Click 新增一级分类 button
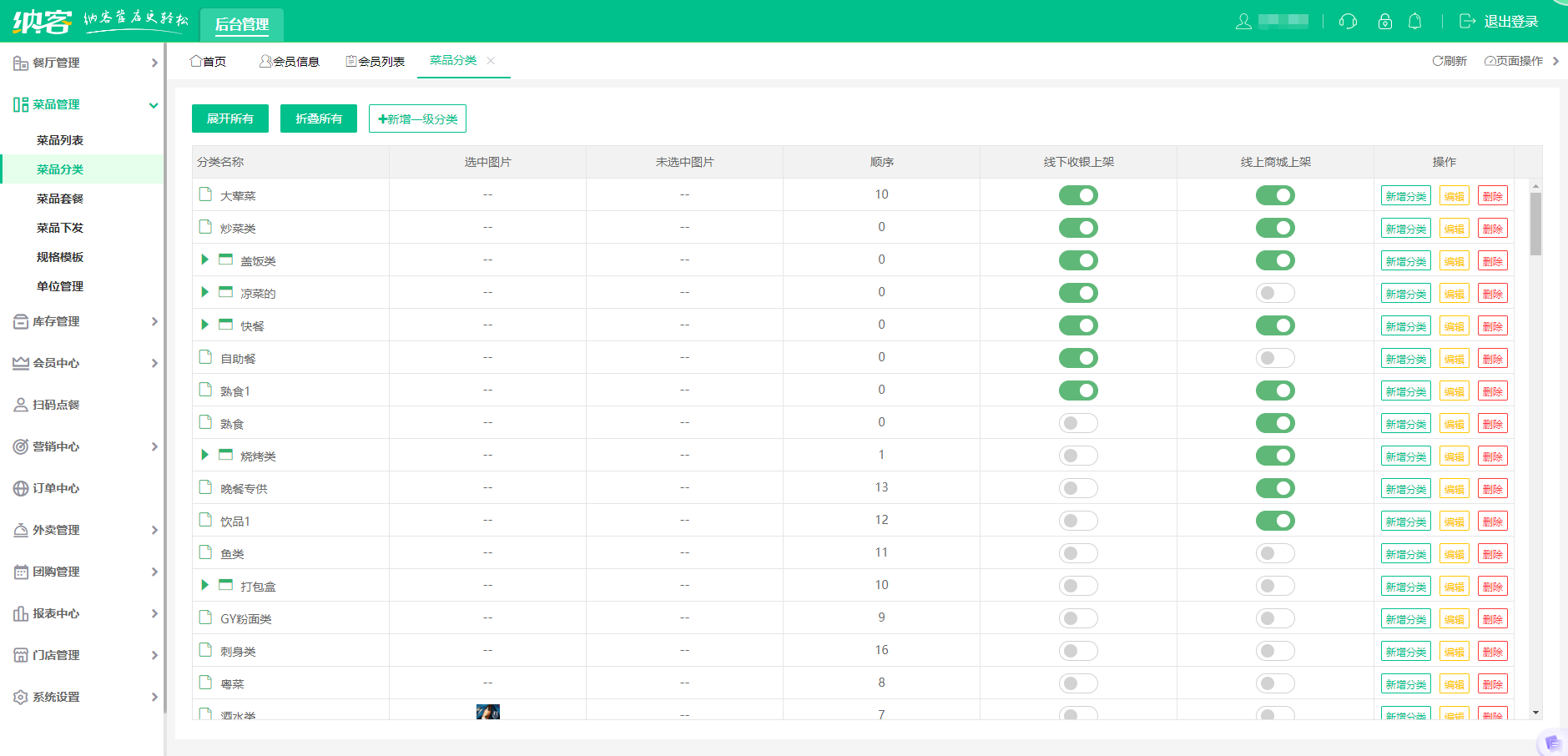 pyautogui.click(x=417, y=118)
